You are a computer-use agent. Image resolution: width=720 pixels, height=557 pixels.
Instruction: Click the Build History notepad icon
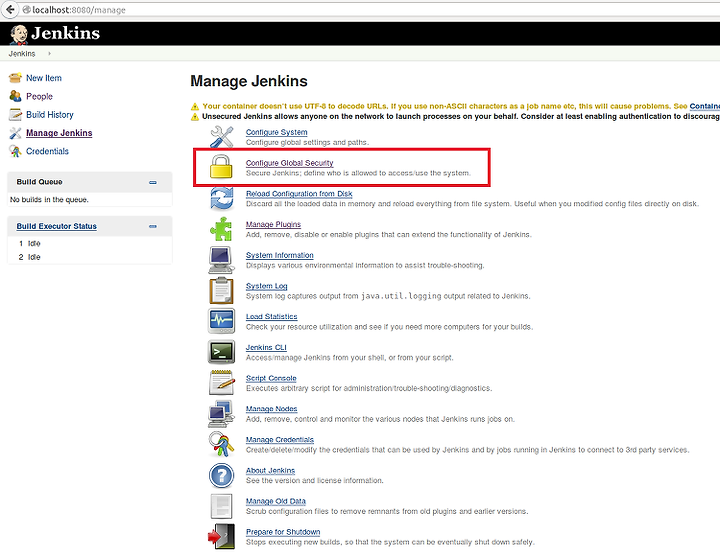(15, 115)
